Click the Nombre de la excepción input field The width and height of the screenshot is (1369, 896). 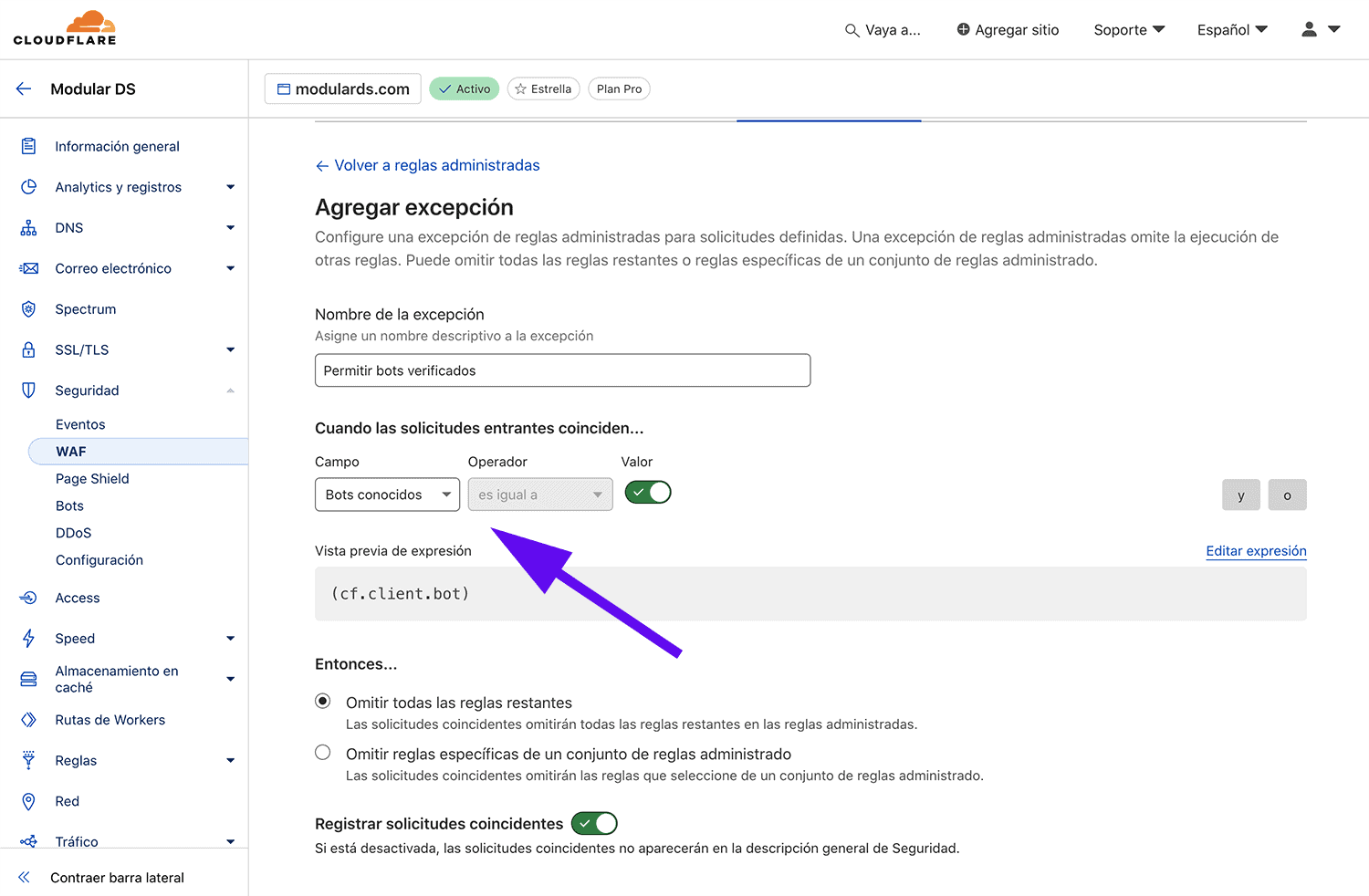click(562, 370)
